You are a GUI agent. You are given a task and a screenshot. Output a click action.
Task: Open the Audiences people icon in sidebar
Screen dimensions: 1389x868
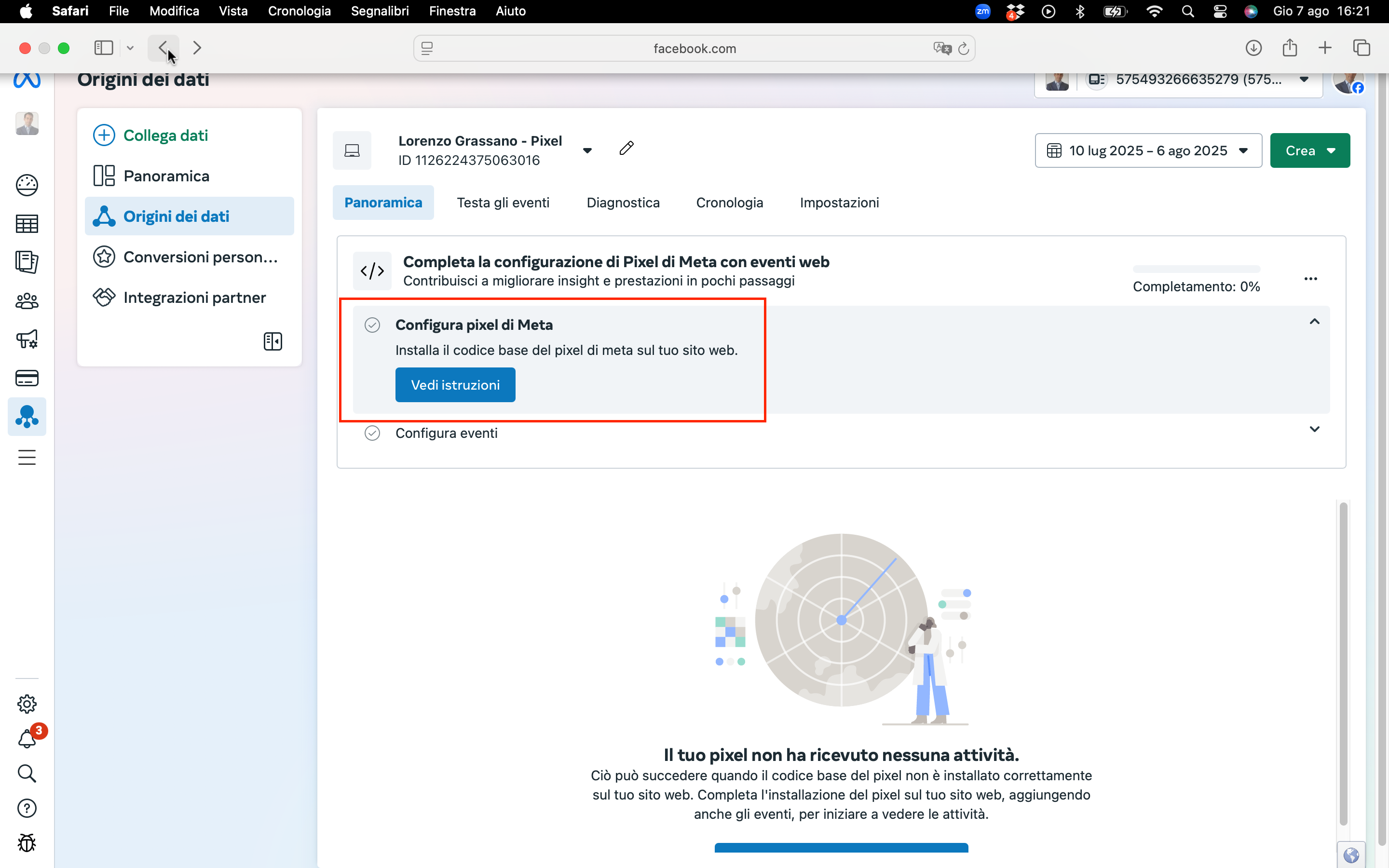pos(27,300)
